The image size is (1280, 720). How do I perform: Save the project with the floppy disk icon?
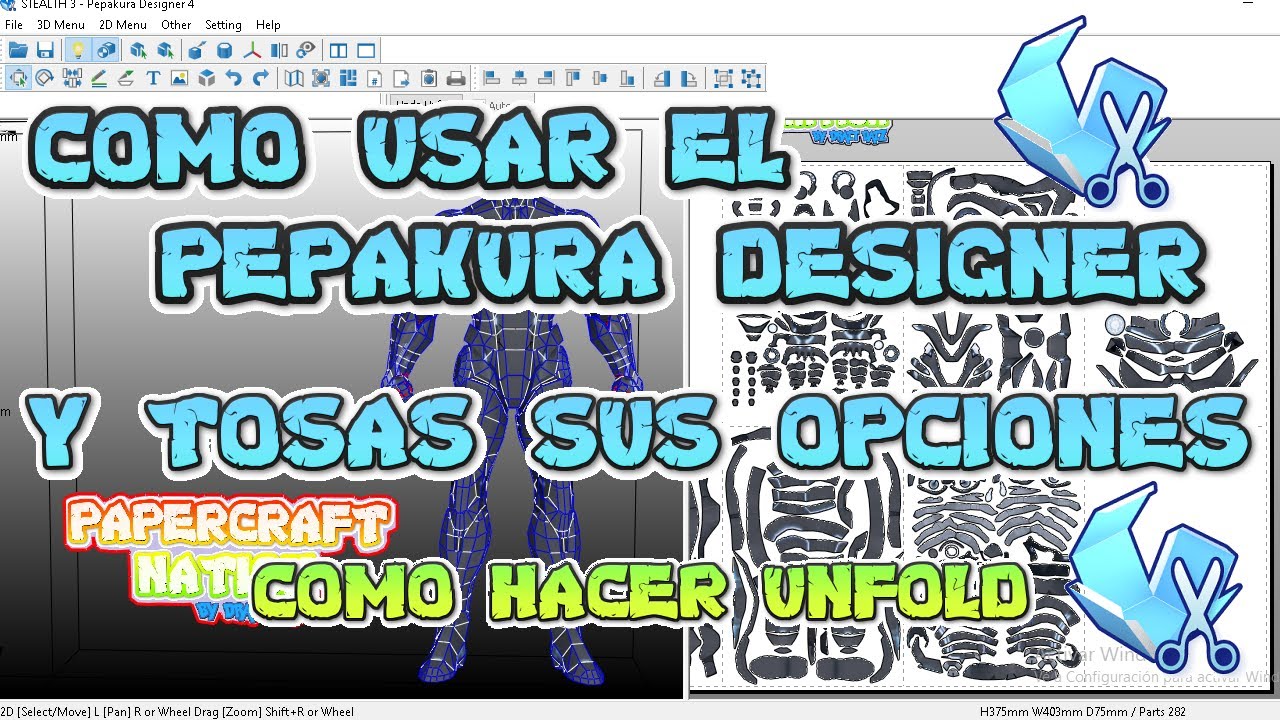[x=45, y=50]
